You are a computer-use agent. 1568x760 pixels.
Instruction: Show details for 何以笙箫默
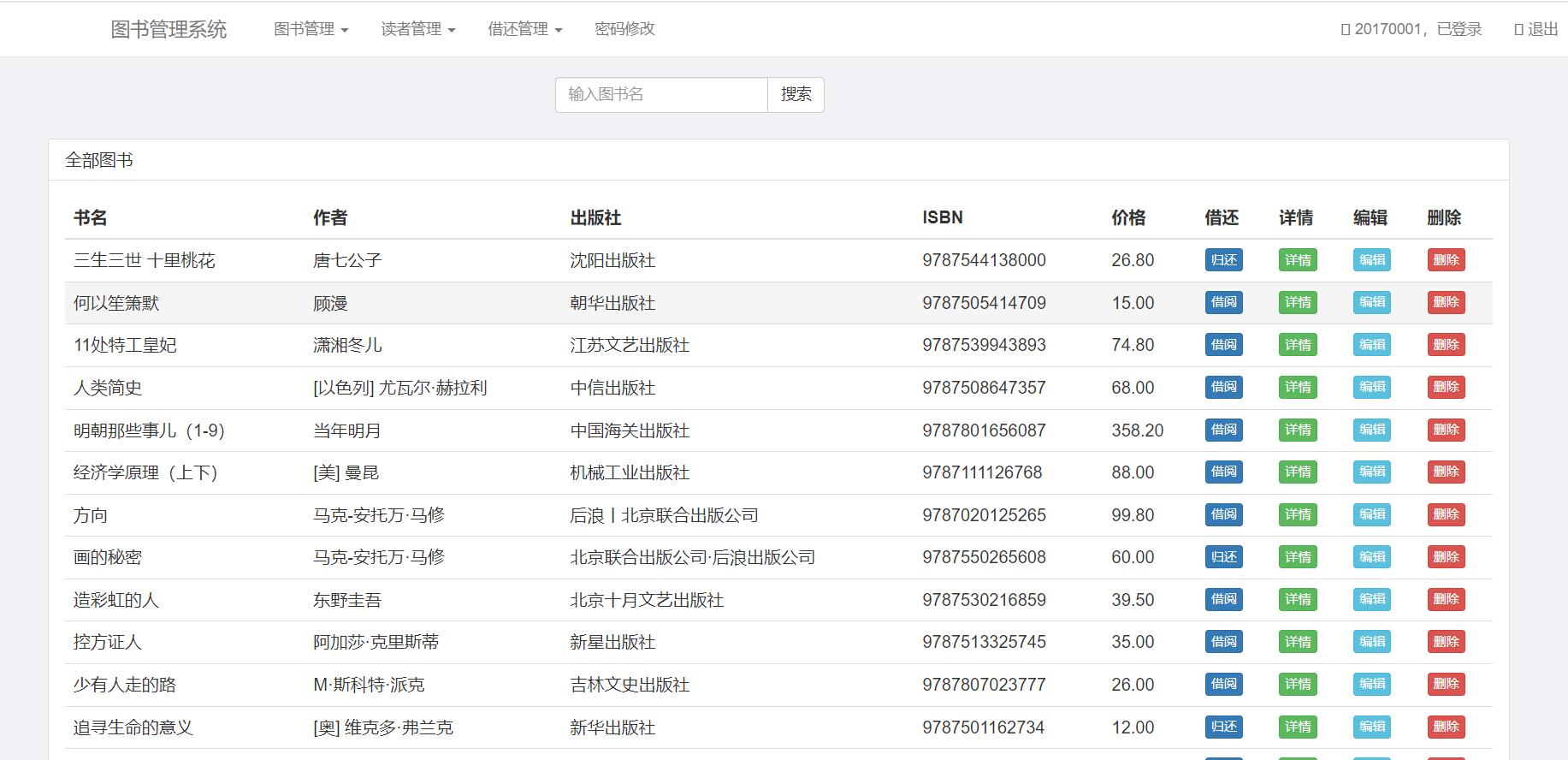(x=1298, y=302)
